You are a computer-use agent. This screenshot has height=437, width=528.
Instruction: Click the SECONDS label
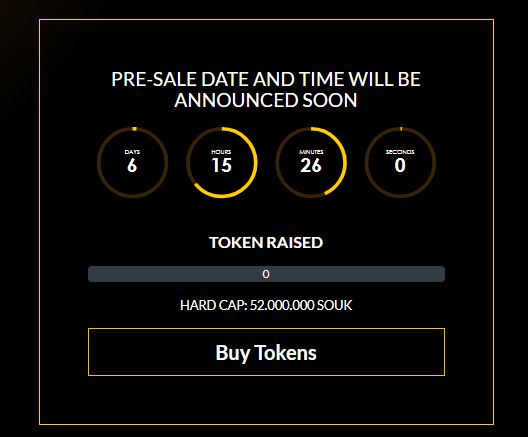[400, 152]
